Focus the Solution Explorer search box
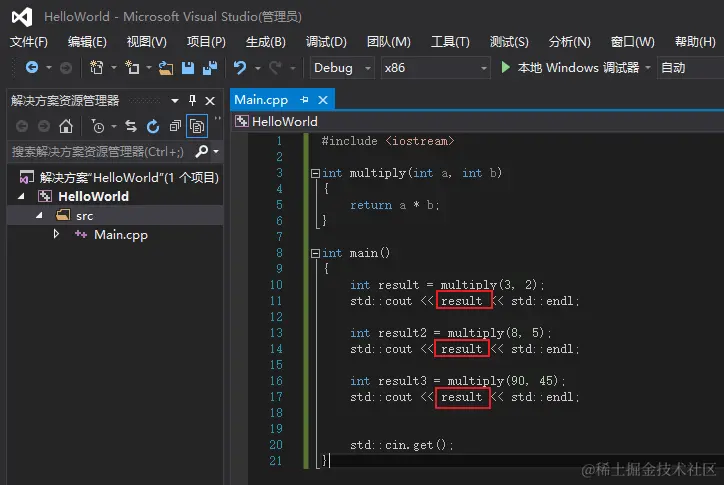This screenshot has width=724, height=485. [x=98, y=152]
